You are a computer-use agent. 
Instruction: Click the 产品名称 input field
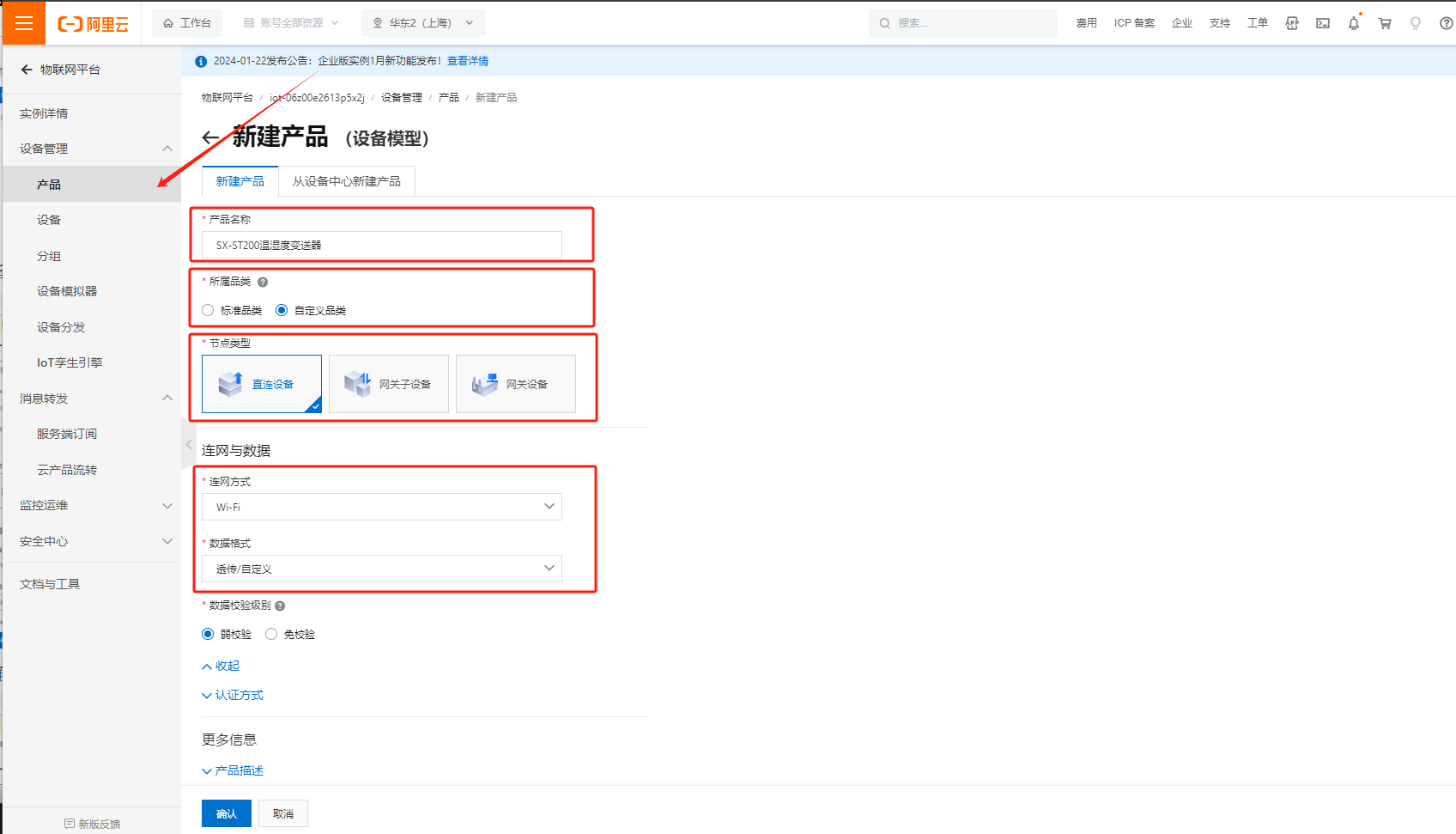point(381,245)
